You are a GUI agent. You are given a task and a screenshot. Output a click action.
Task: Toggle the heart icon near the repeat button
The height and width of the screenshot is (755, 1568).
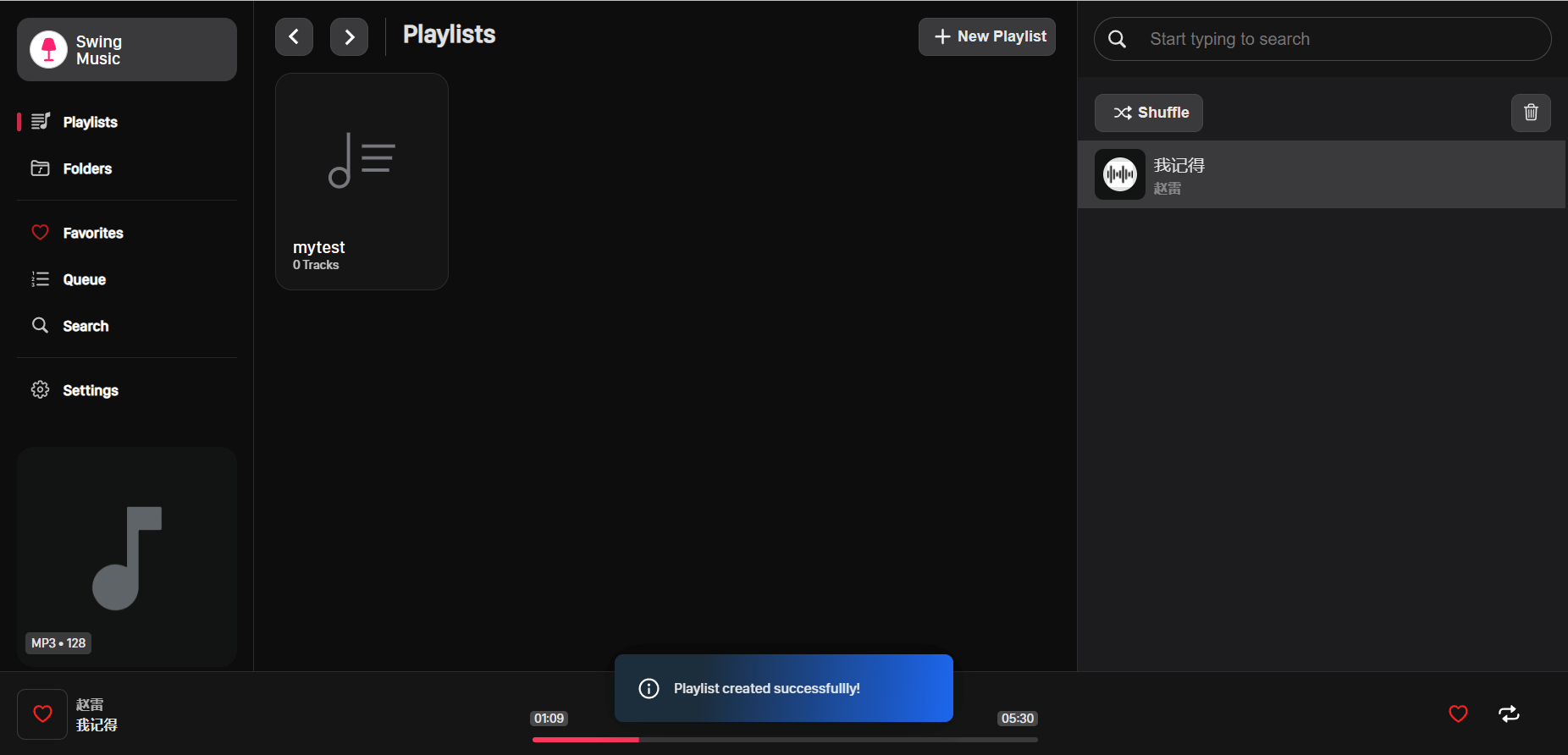(x=1457, y=714)
